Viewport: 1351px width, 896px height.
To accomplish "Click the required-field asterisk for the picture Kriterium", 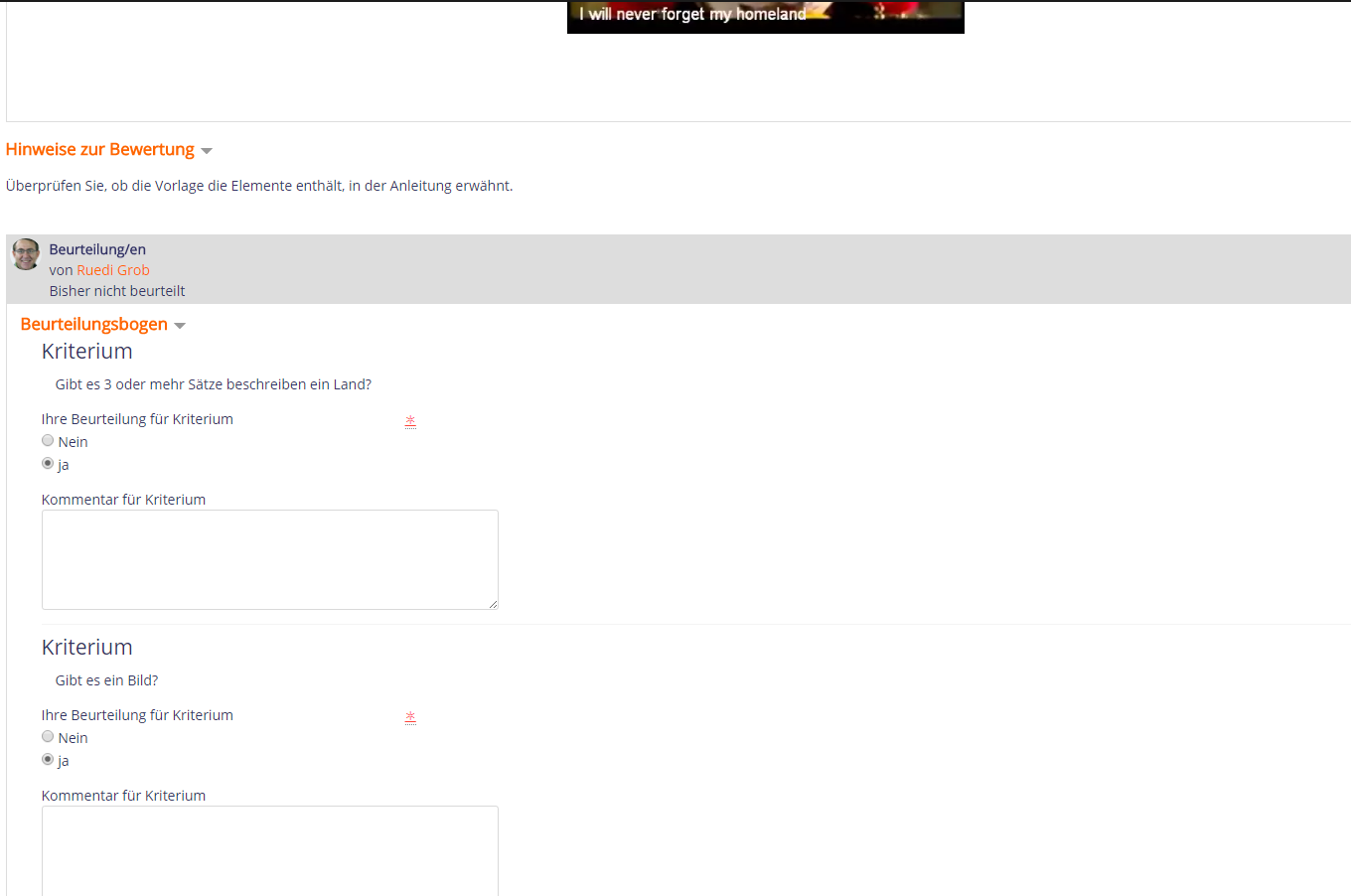I will [x=410, y=717].
